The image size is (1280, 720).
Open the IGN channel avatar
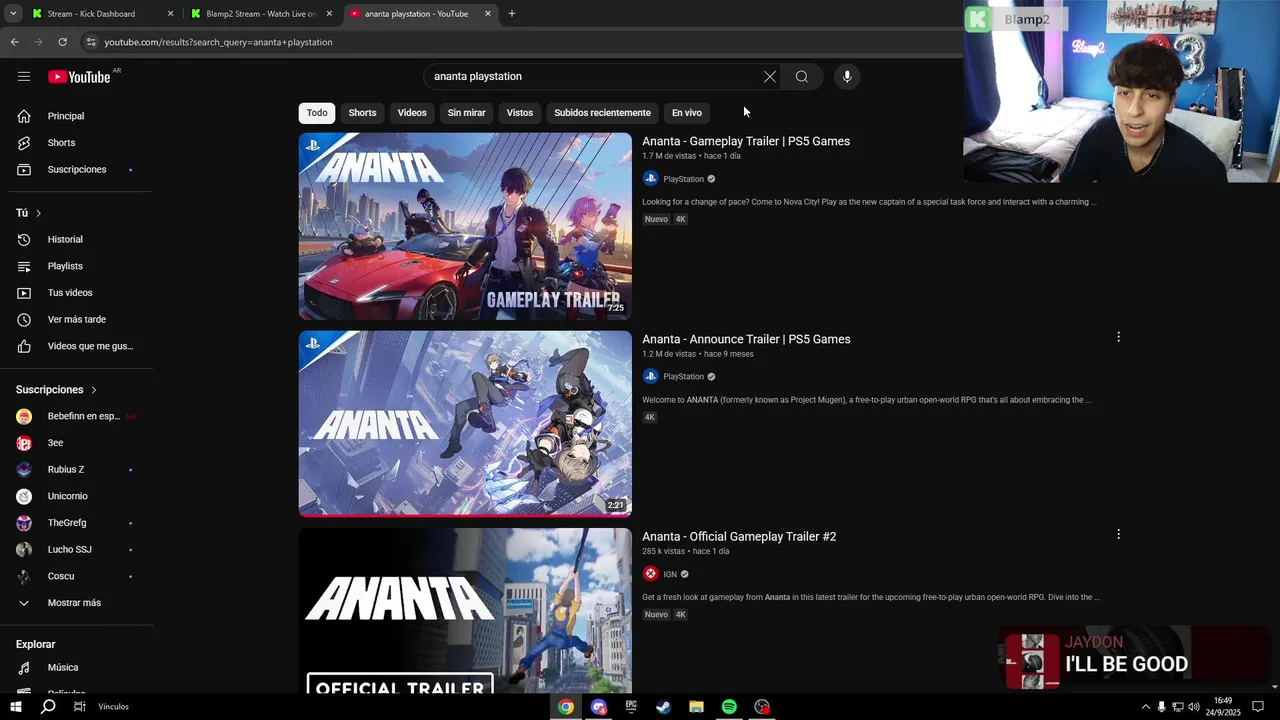[x=650, y=574]
